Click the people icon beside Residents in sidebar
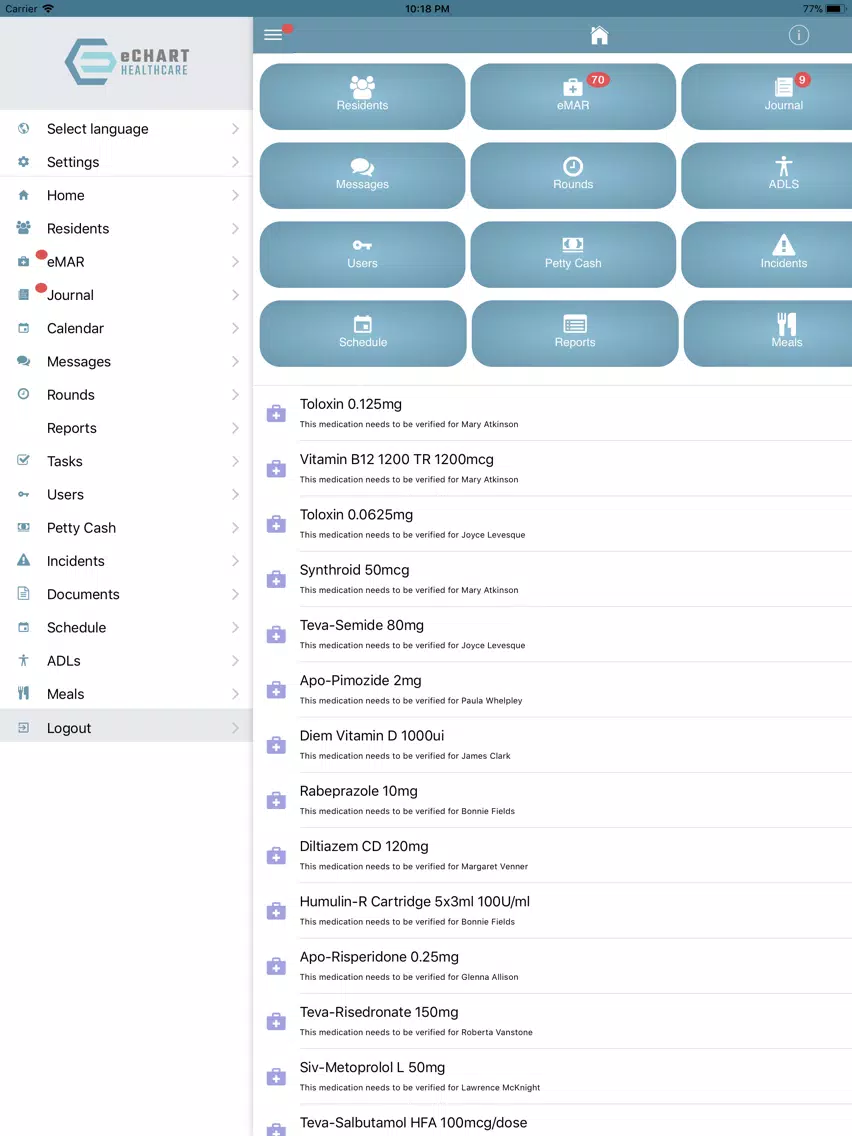 pyautogui.click(x=23, y=227)
